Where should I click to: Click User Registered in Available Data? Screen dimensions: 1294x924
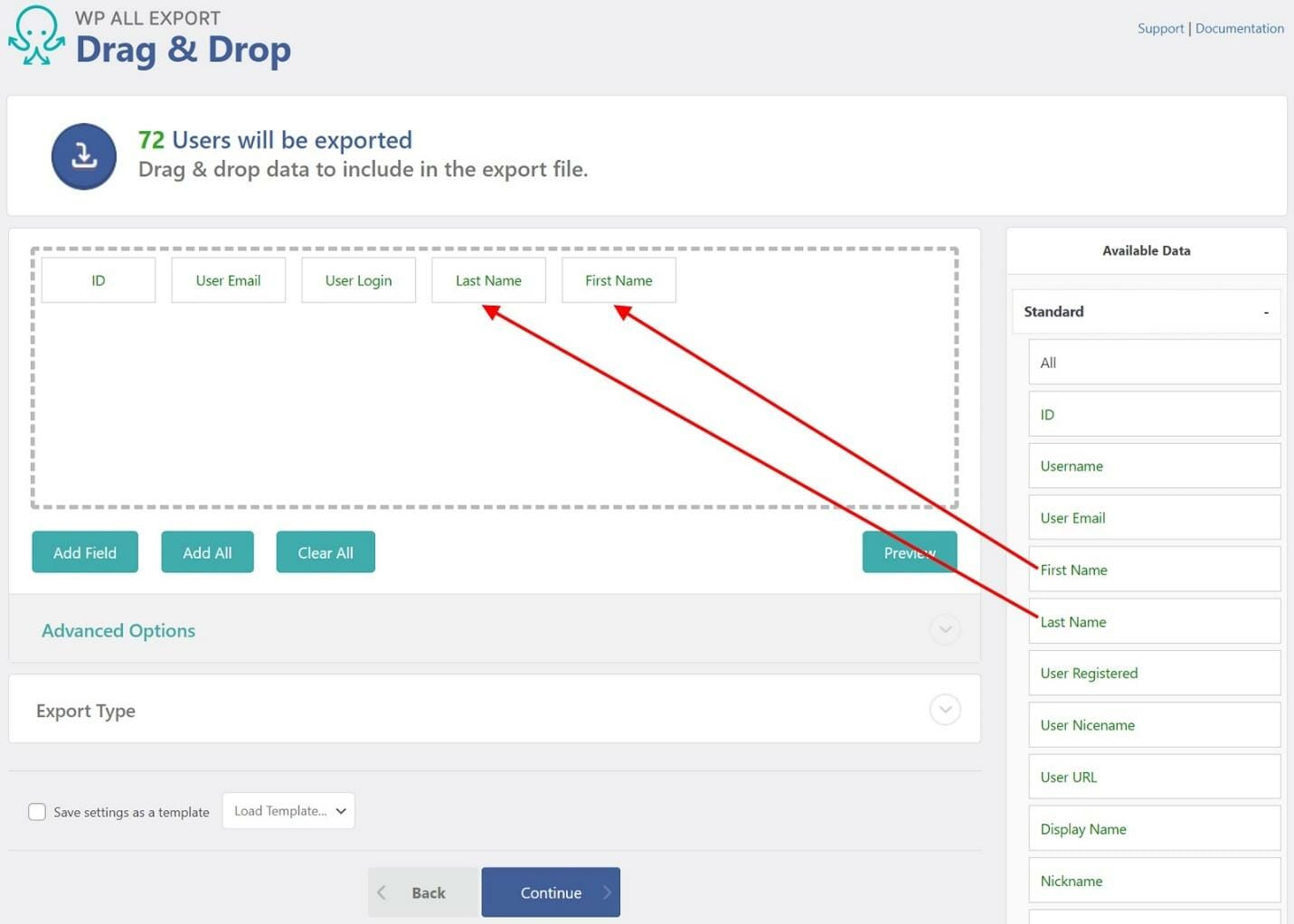(1155, 673)
